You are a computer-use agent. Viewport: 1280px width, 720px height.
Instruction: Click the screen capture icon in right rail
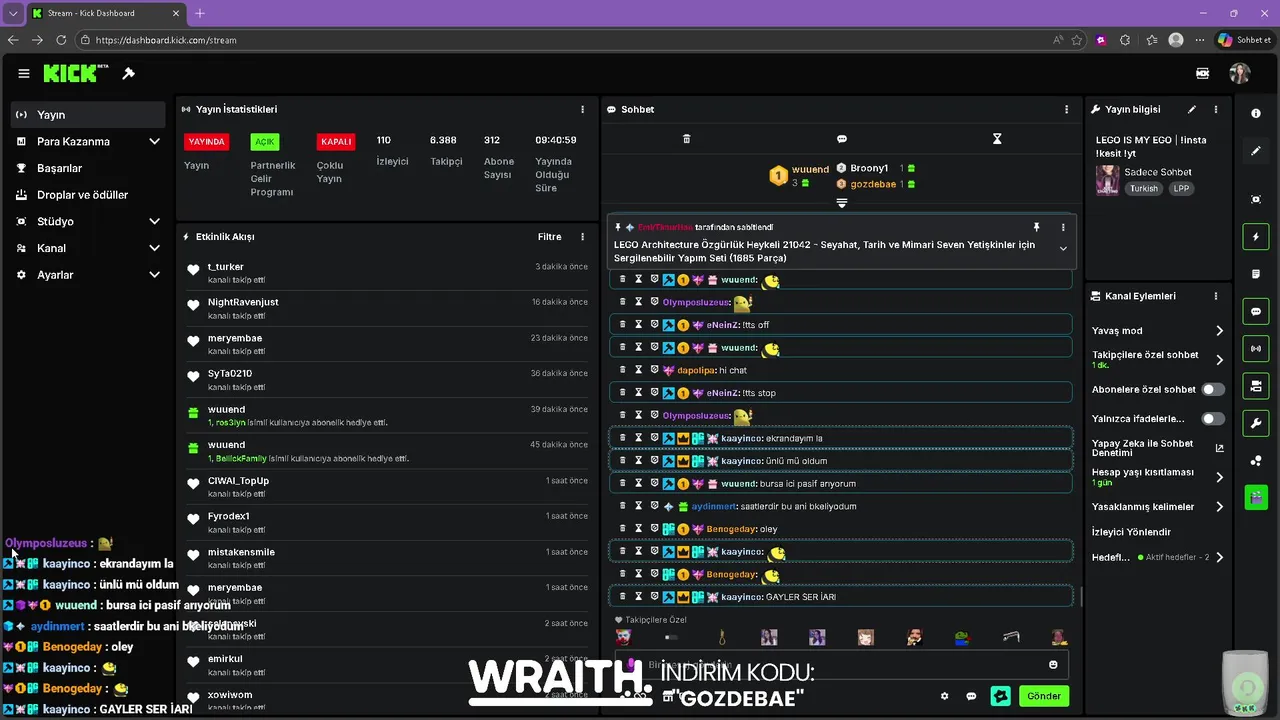1256,199
